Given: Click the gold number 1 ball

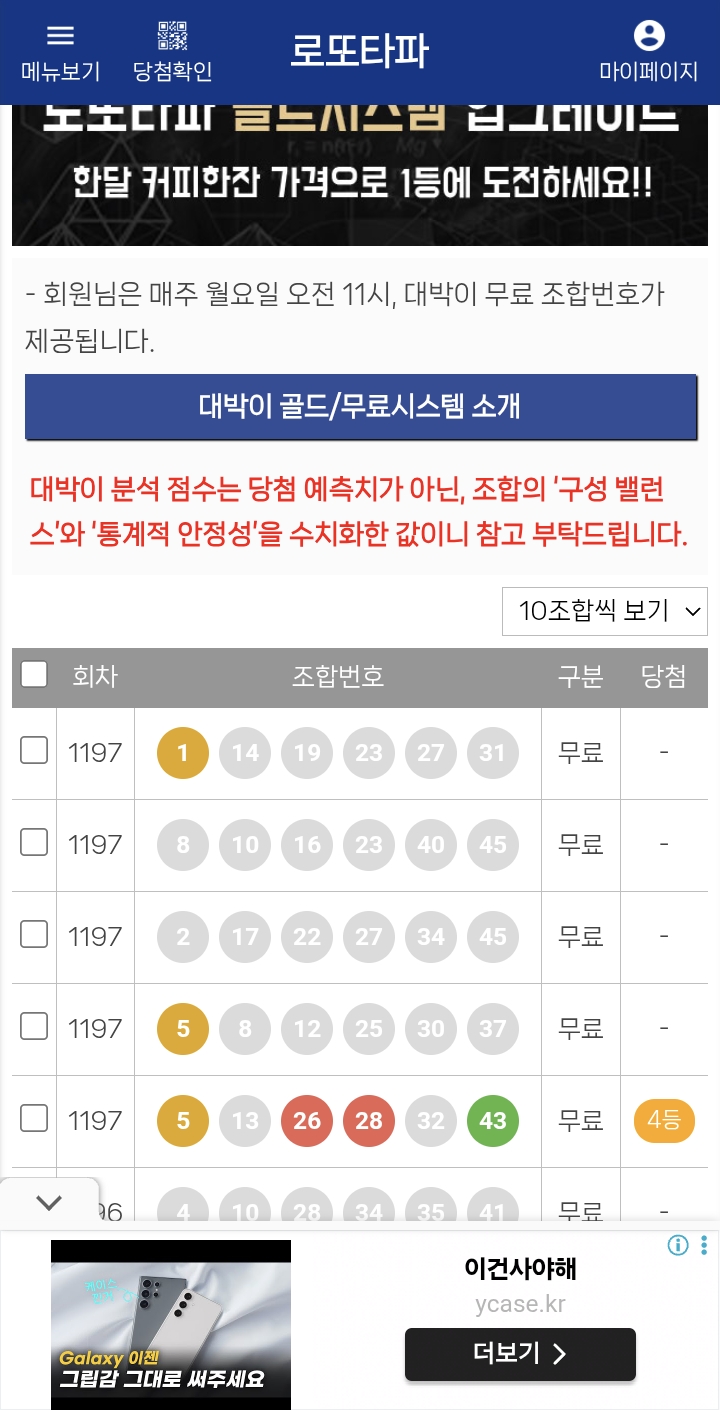Looking at the screenshot, I should [x=183, y=753].
